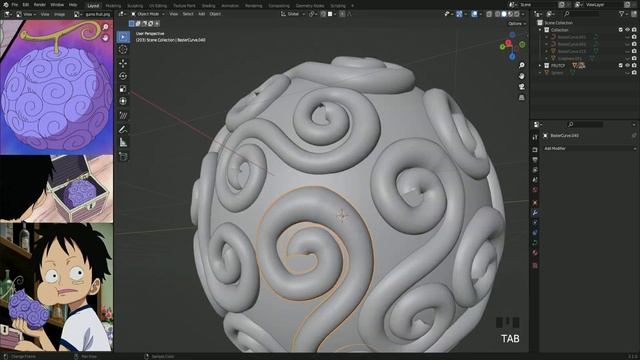The height and width of the screenshot is (360, 640).
Task: Click image editor pan hand icon
Action: tap(106, 38)
